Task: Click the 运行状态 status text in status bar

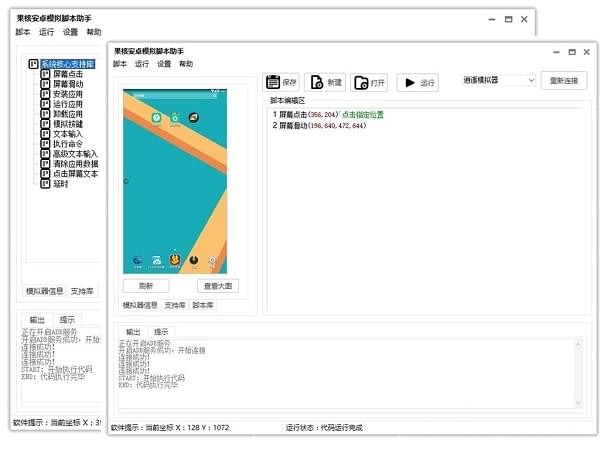Action: [x=324, y=427]
